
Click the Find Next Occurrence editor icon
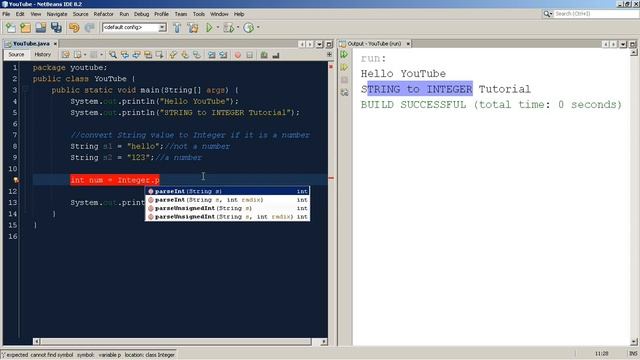(136, 55)
